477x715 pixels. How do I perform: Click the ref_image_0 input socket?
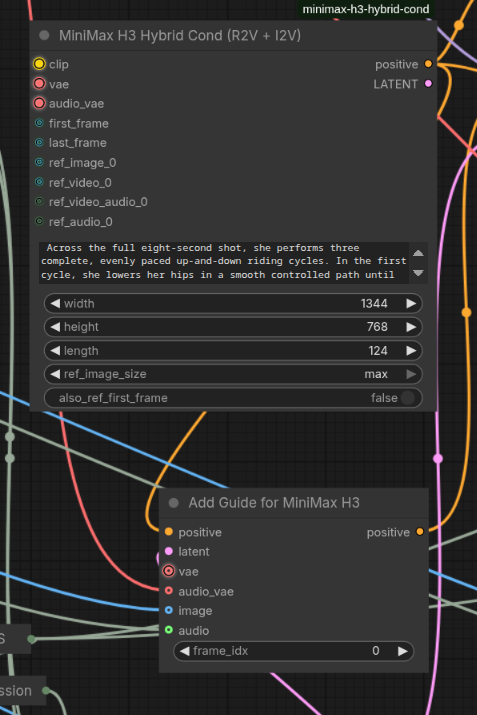(39, 162)
